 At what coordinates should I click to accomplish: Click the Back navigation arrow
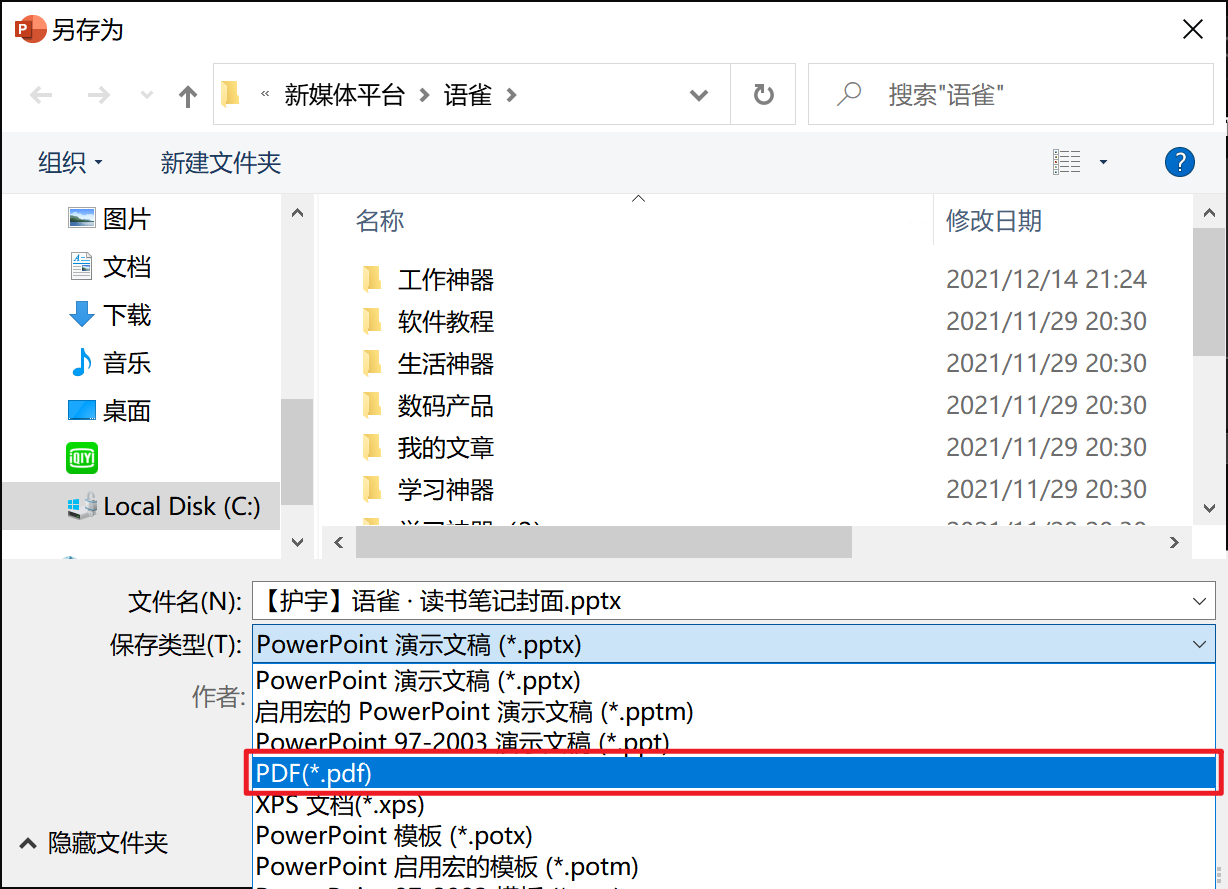click(41, 95)
